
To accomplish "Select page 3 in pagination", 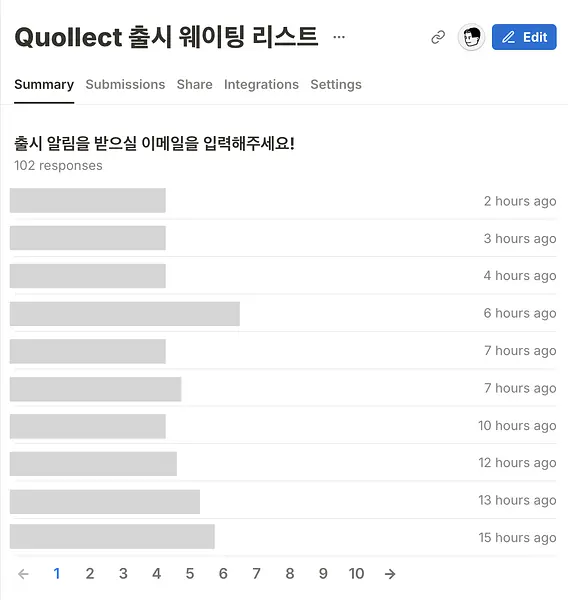I will click(x=123, y=574).
